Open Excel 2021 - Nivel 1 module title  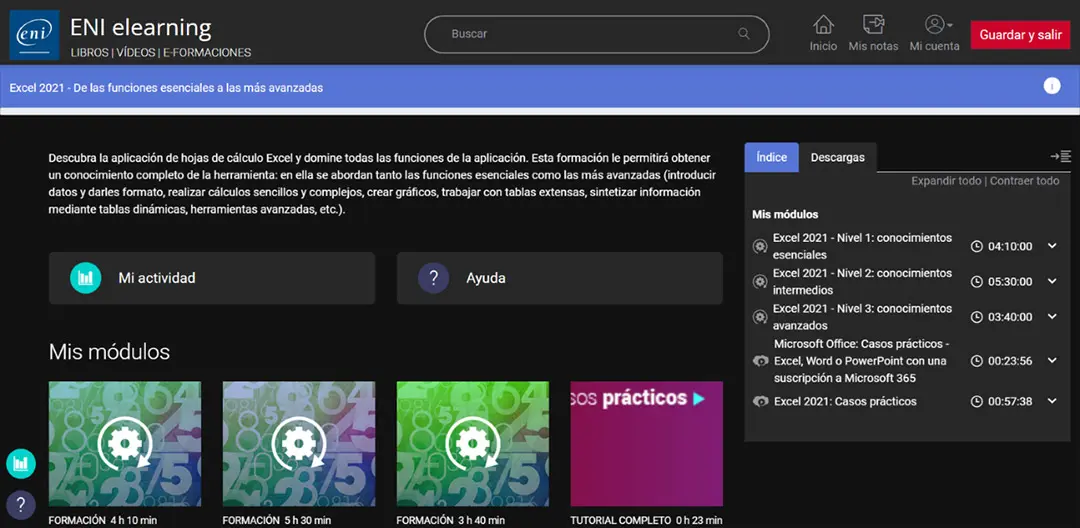862,246
